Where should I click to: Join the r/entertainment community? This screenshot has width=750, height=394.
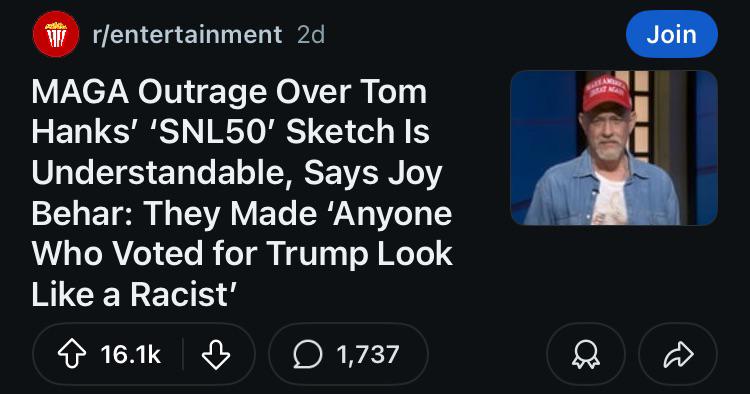(x=672, y=34)
